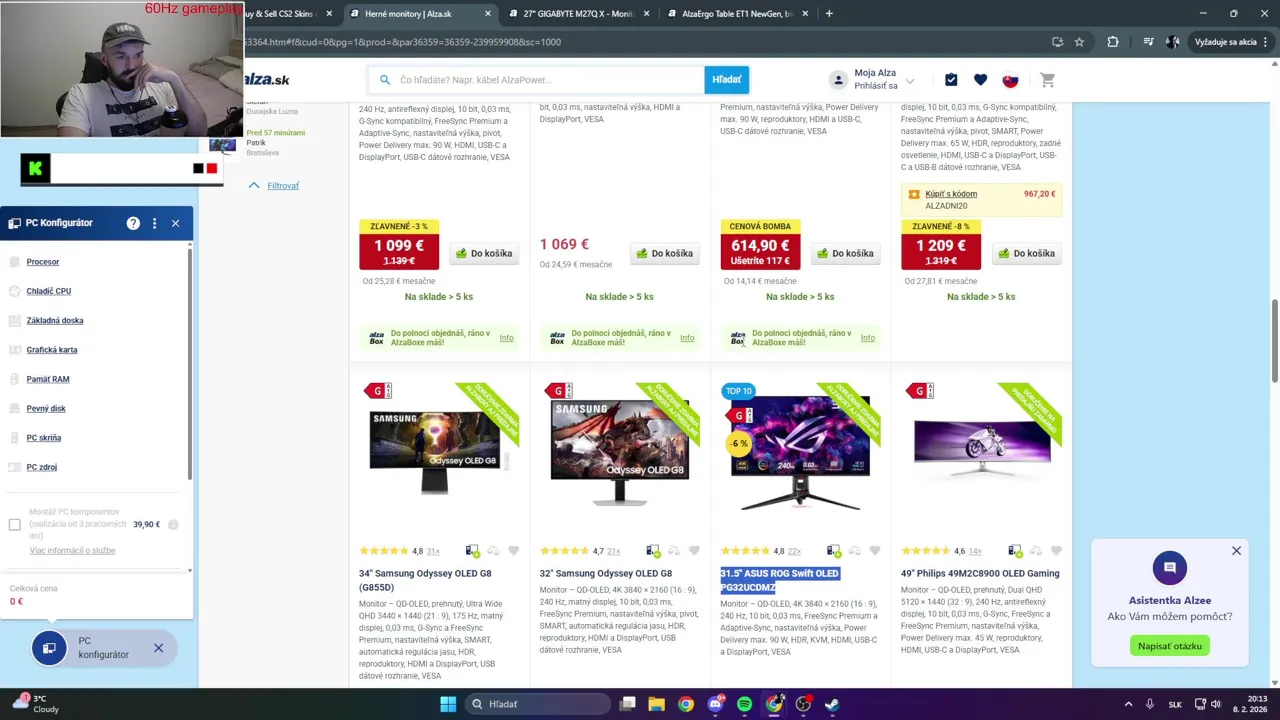Open the Filtrovať link
1280x720 pixels.
pos(283,185)
